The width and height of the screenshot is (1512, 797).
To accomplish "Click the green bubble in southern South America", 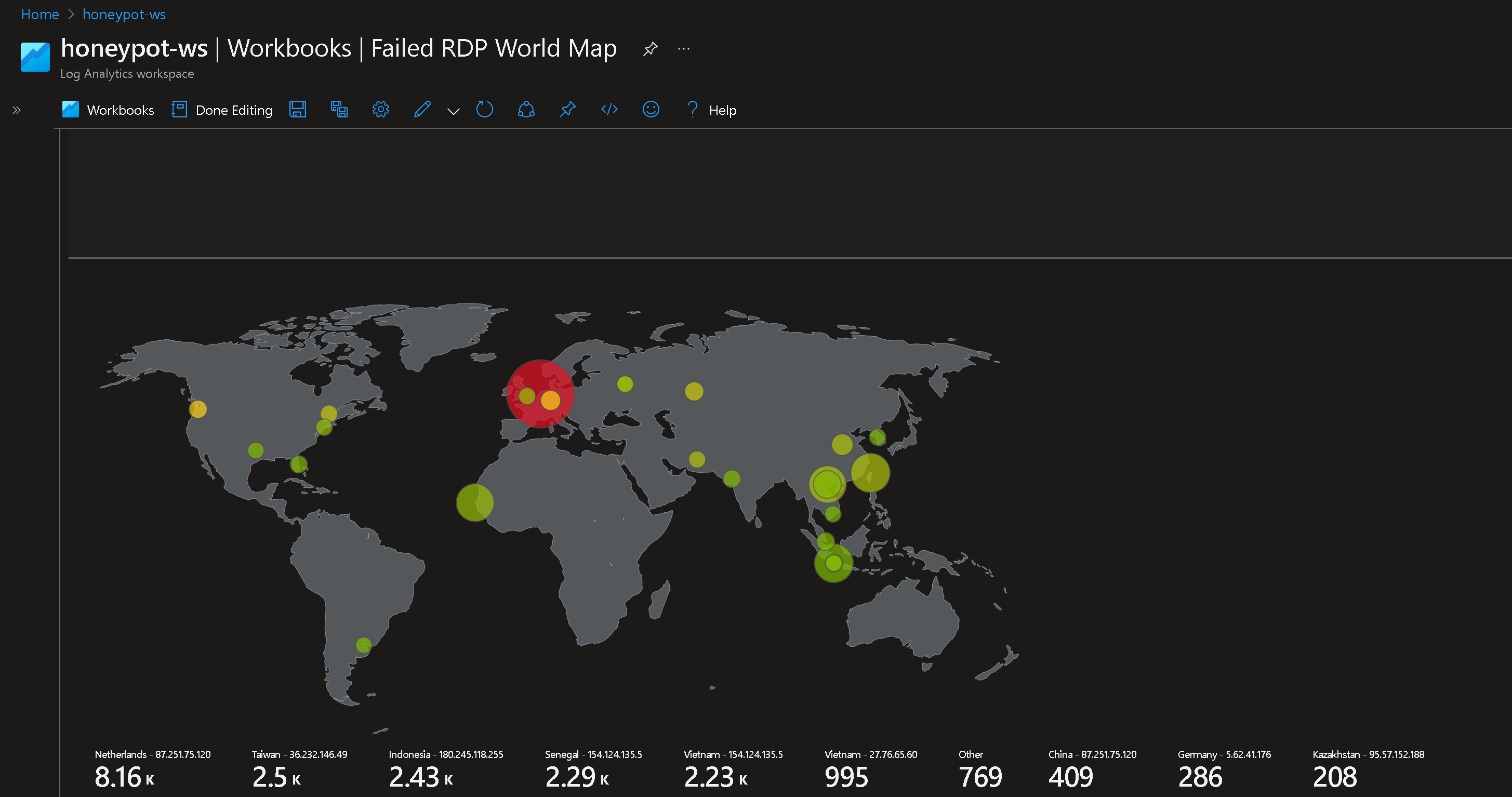I will tap(363, 645).
